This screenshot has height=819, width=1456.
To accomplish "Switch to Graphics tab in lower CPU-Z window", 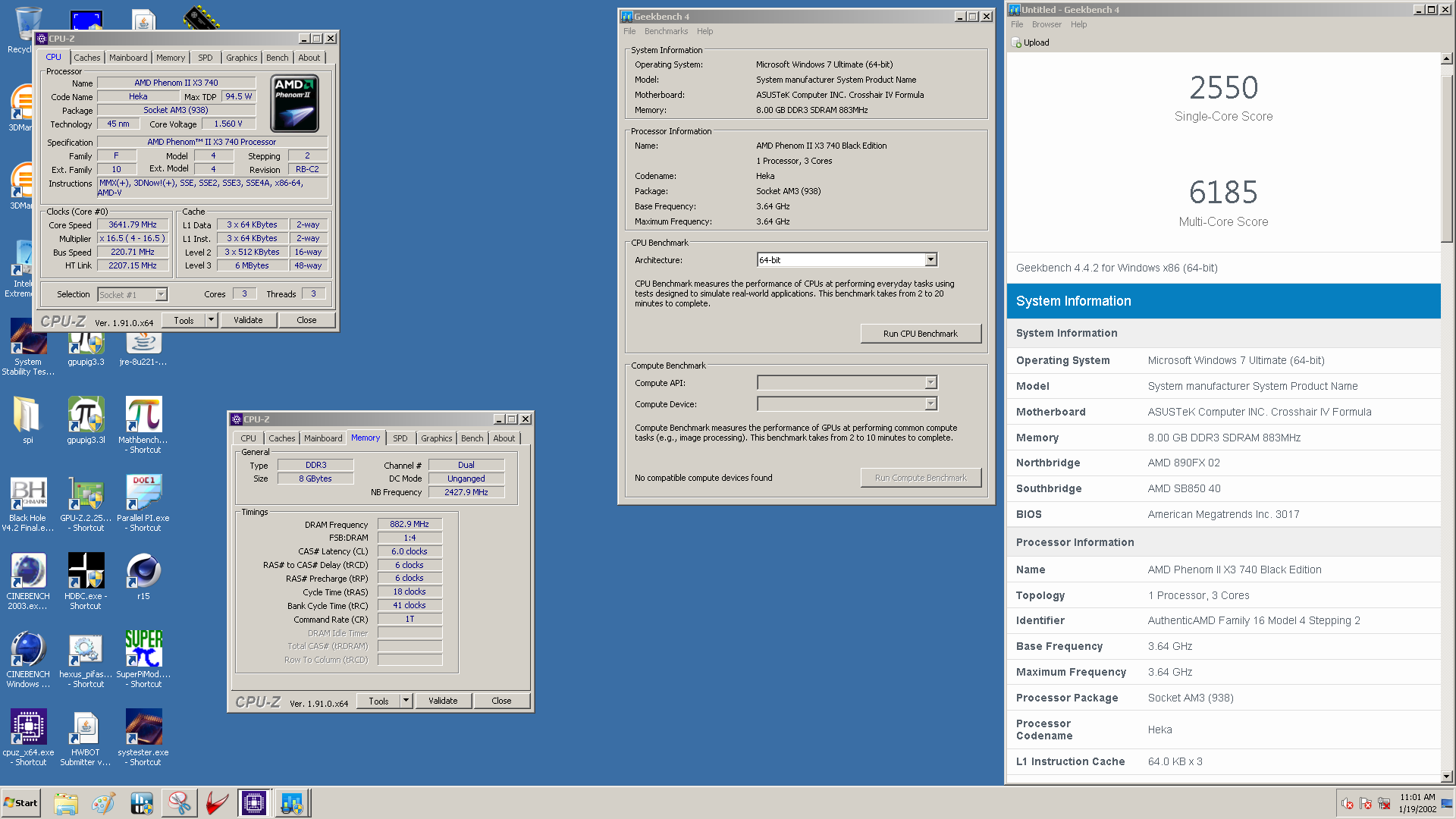I will click(436, 438).
